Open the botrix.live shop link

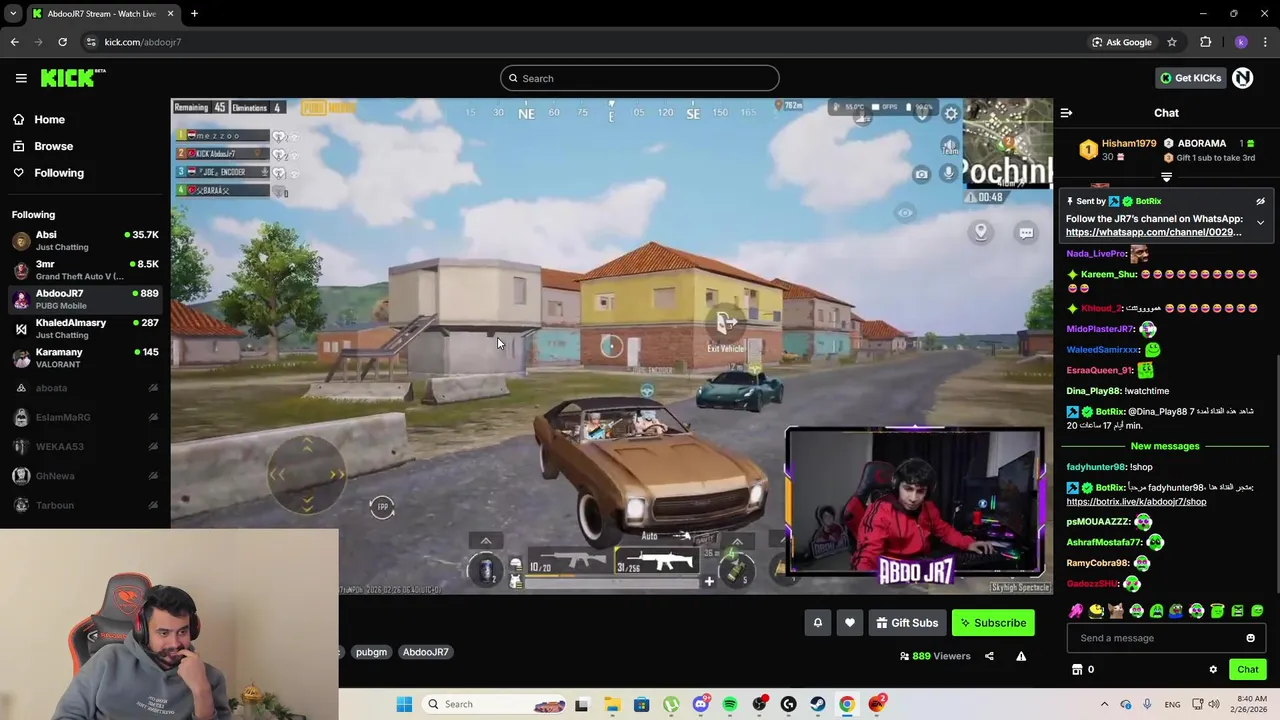click(x=1136, y=502)
